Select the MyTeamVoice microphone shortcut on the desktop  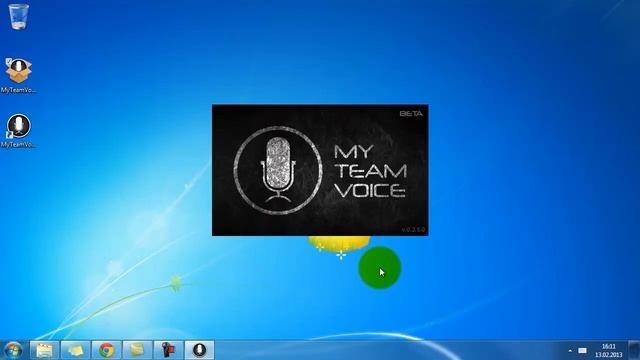point(18,131)
